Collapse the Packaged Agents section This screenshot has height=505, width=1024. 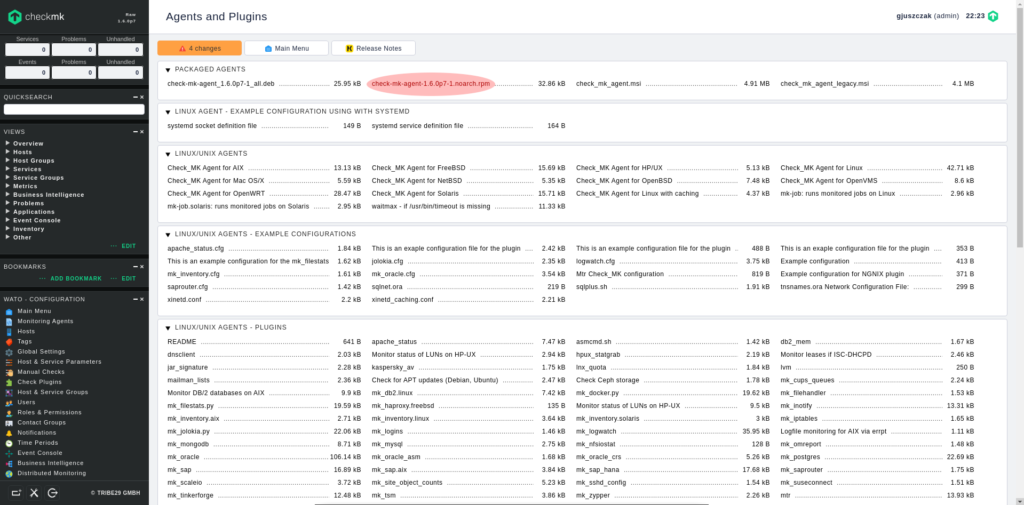pos(167,69)
